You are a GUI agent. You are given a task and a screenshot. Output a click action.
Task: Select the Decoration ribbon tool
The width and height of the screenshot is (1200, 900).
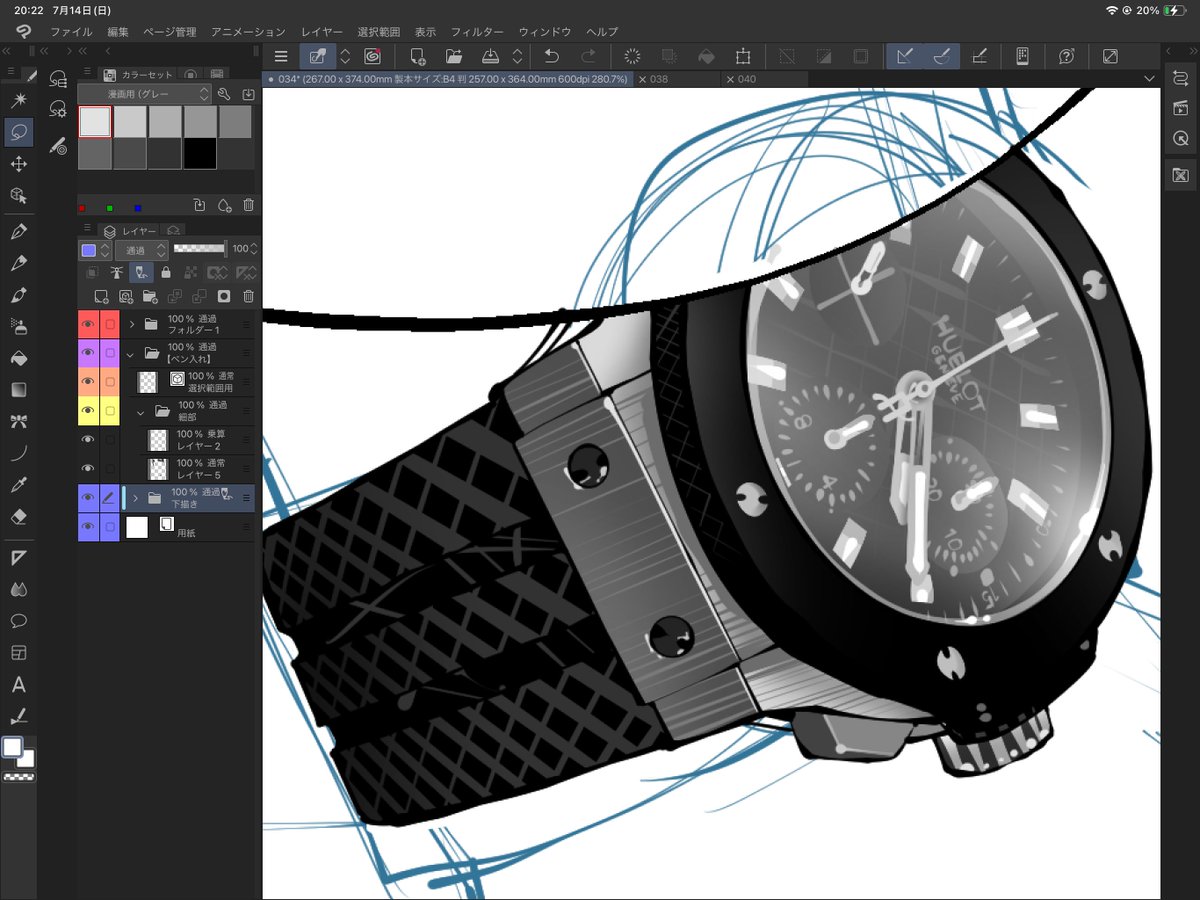[18, 421]
